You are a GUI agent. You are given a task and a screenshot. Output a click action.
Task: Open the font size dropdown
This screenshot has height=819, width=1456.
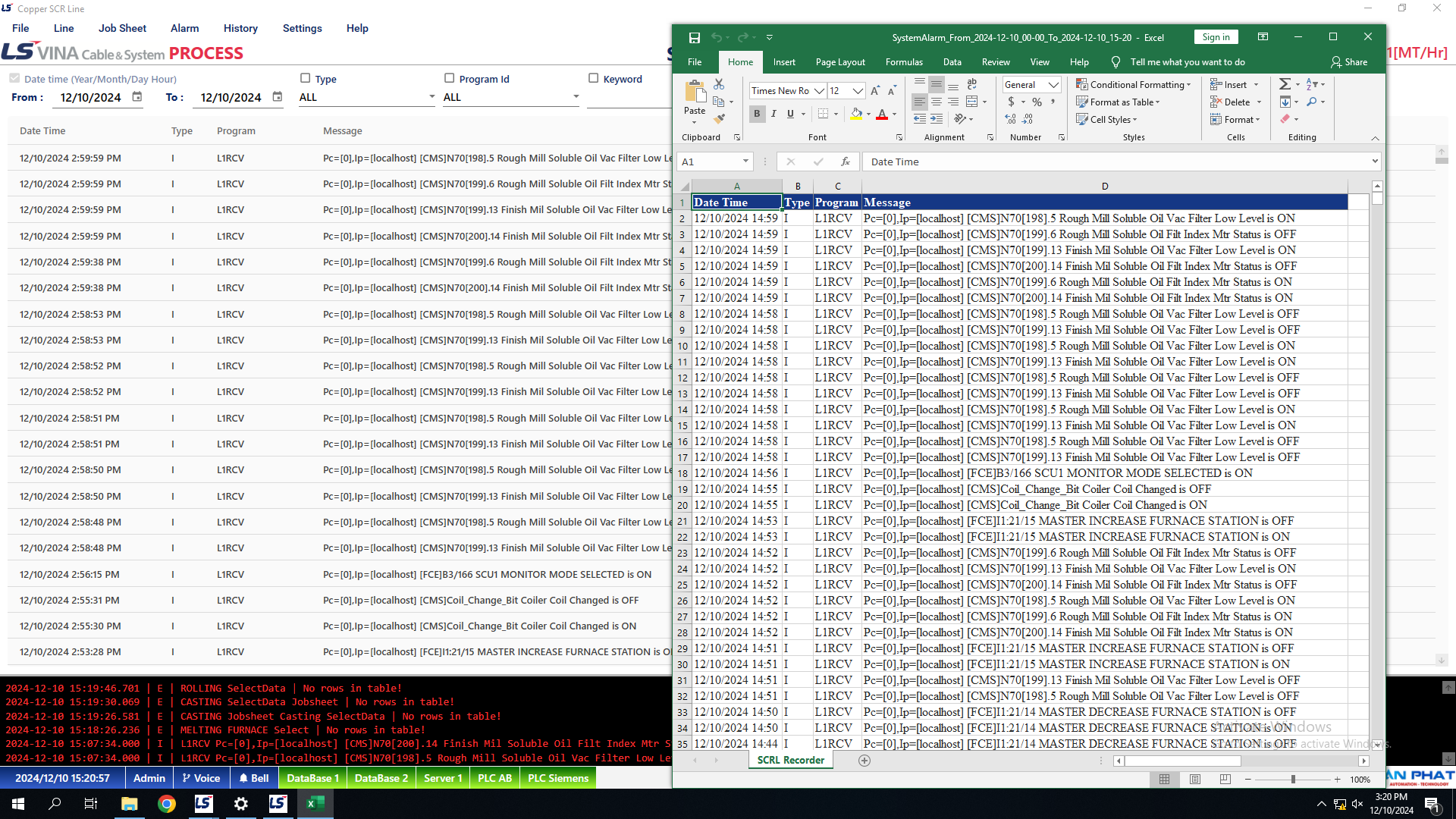(x=858, y=91)
